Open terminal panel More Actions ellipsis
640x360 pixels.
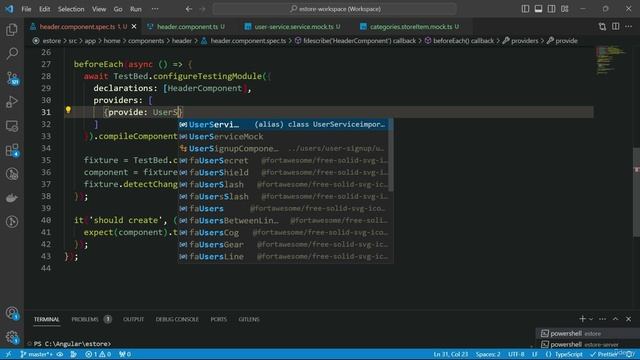point(602,319)
